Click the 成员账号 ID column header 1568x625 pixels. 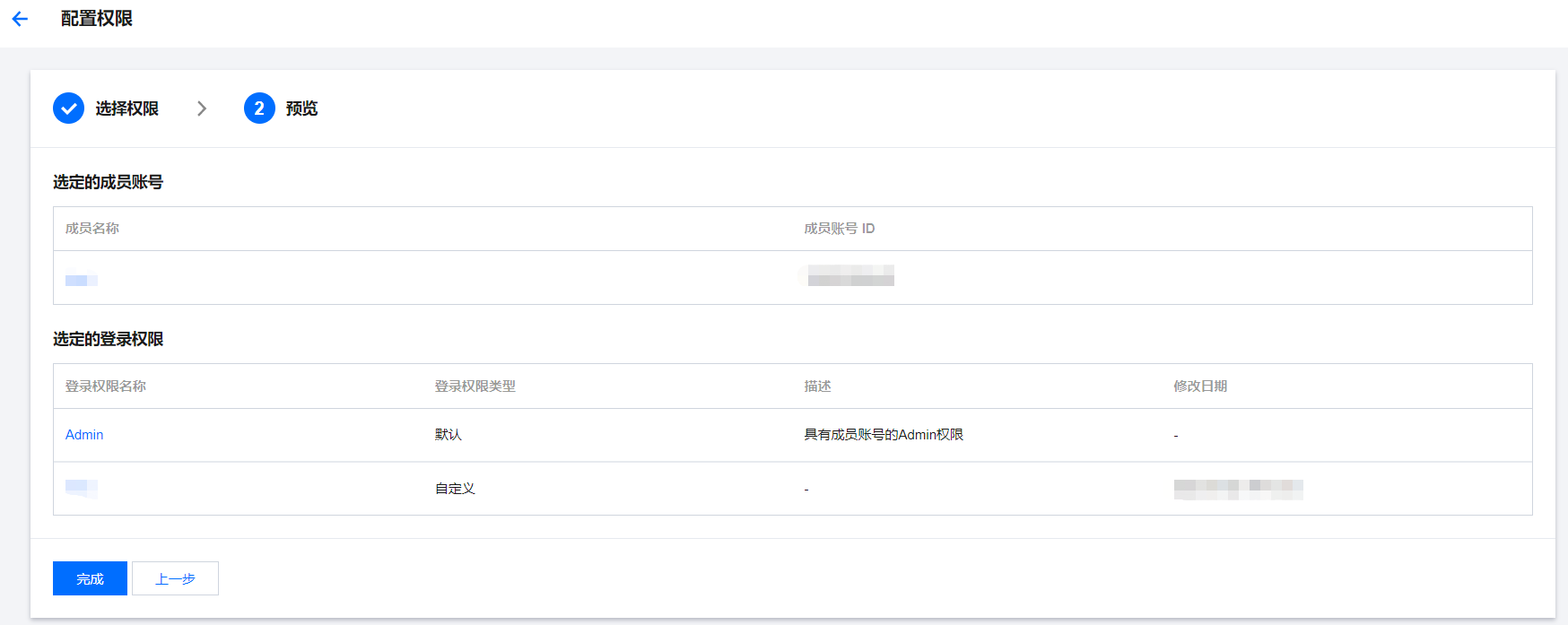click(x=839, y=229)
